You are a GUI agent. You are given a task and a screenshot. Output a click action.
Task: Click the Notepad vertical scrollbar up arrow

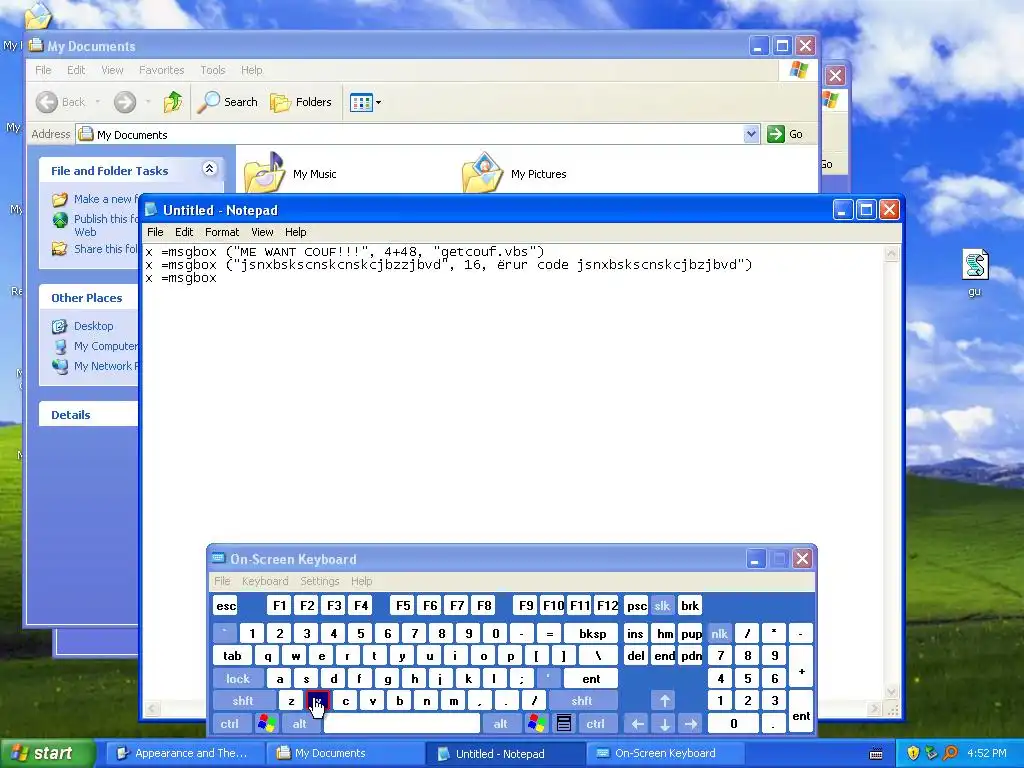click(891, 253)
